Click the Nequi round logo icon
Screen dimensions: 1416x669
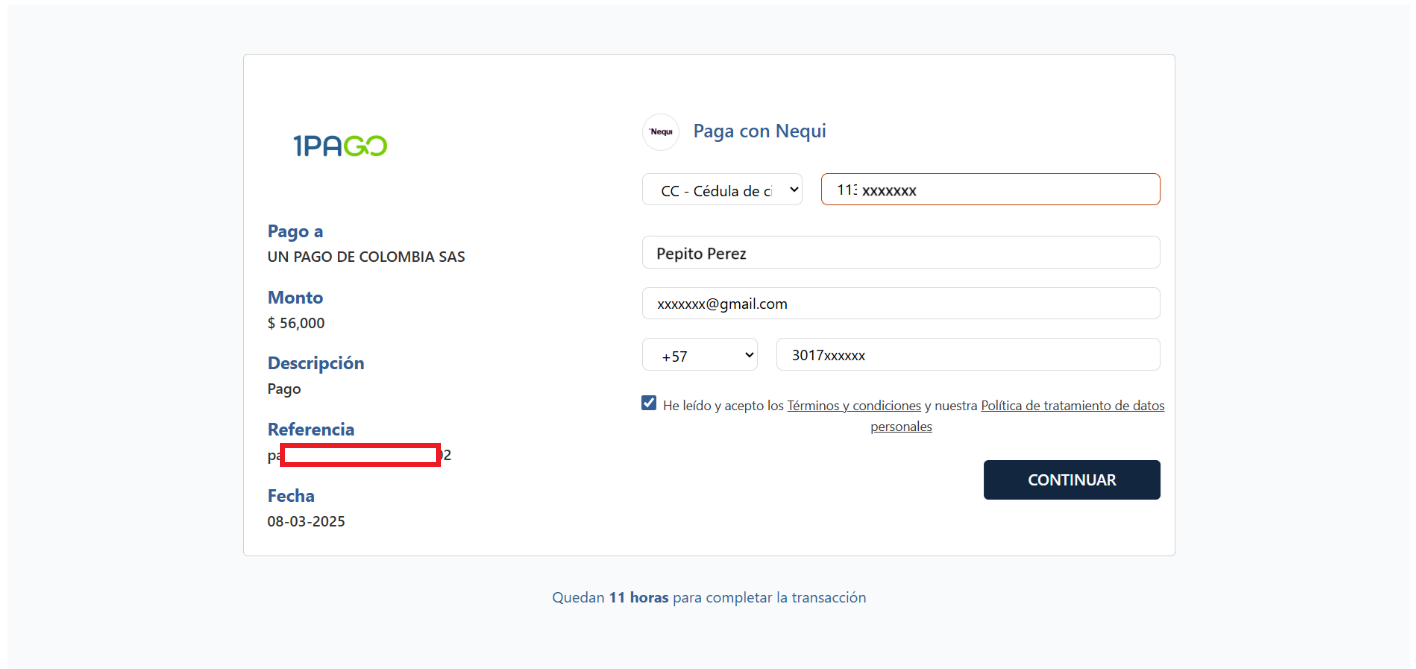tap(660, 132)
